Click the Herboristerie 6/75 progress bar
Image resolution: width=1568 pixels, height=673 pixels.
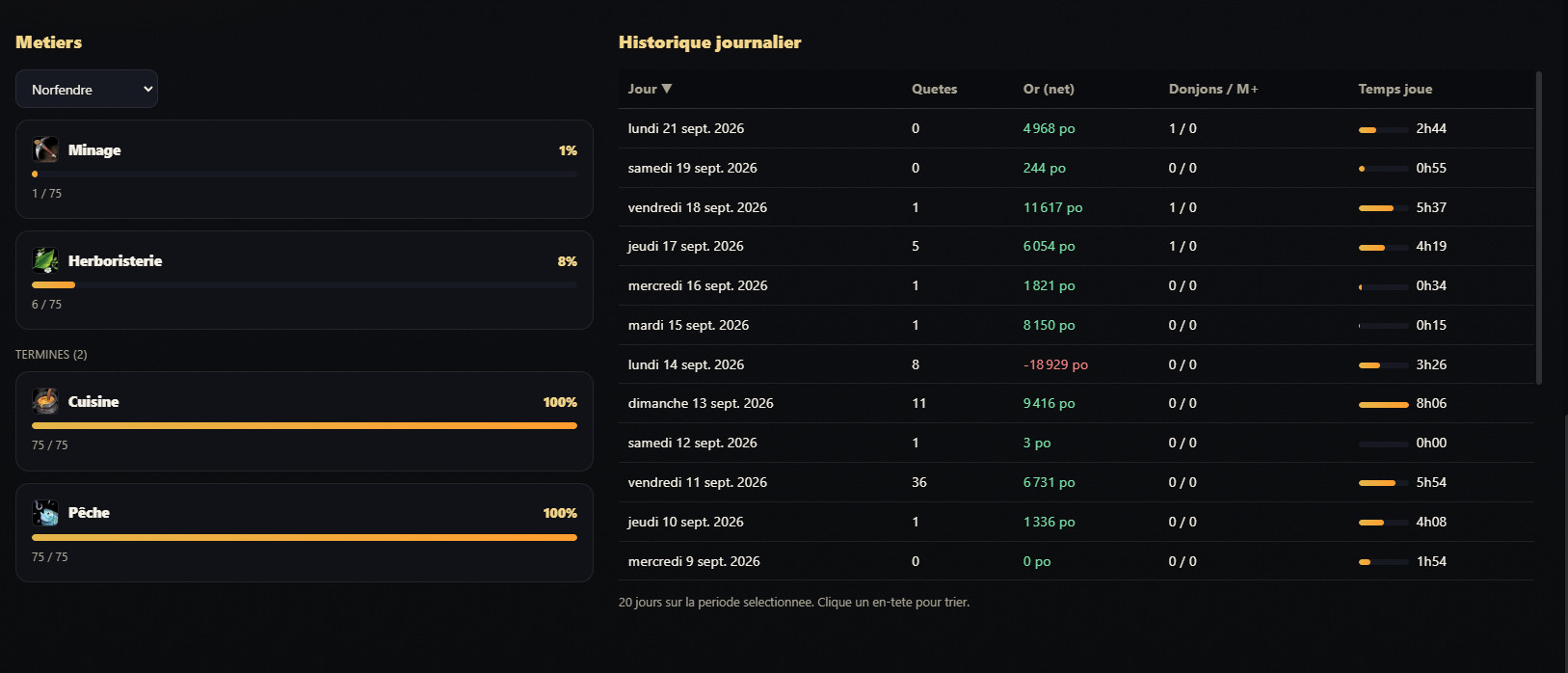coord(305,284)
